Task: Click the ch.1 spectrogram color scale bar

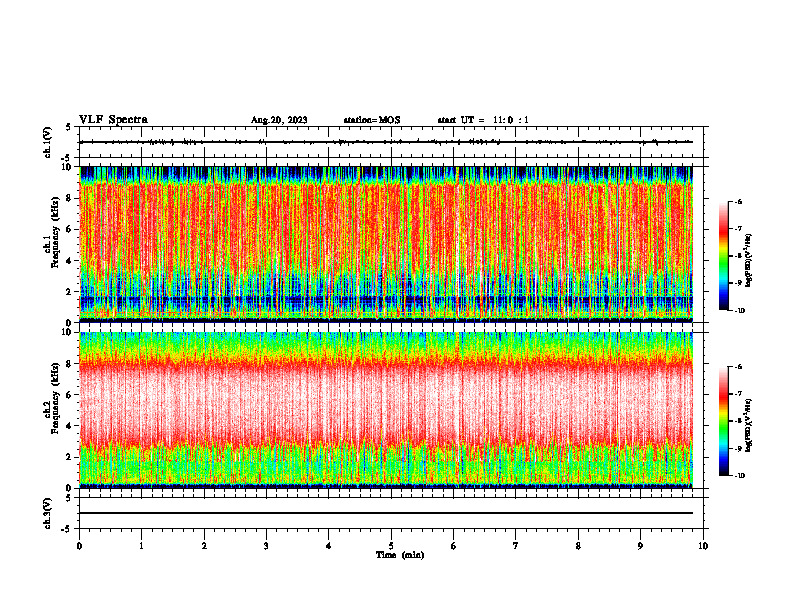Action: [724, 256]
